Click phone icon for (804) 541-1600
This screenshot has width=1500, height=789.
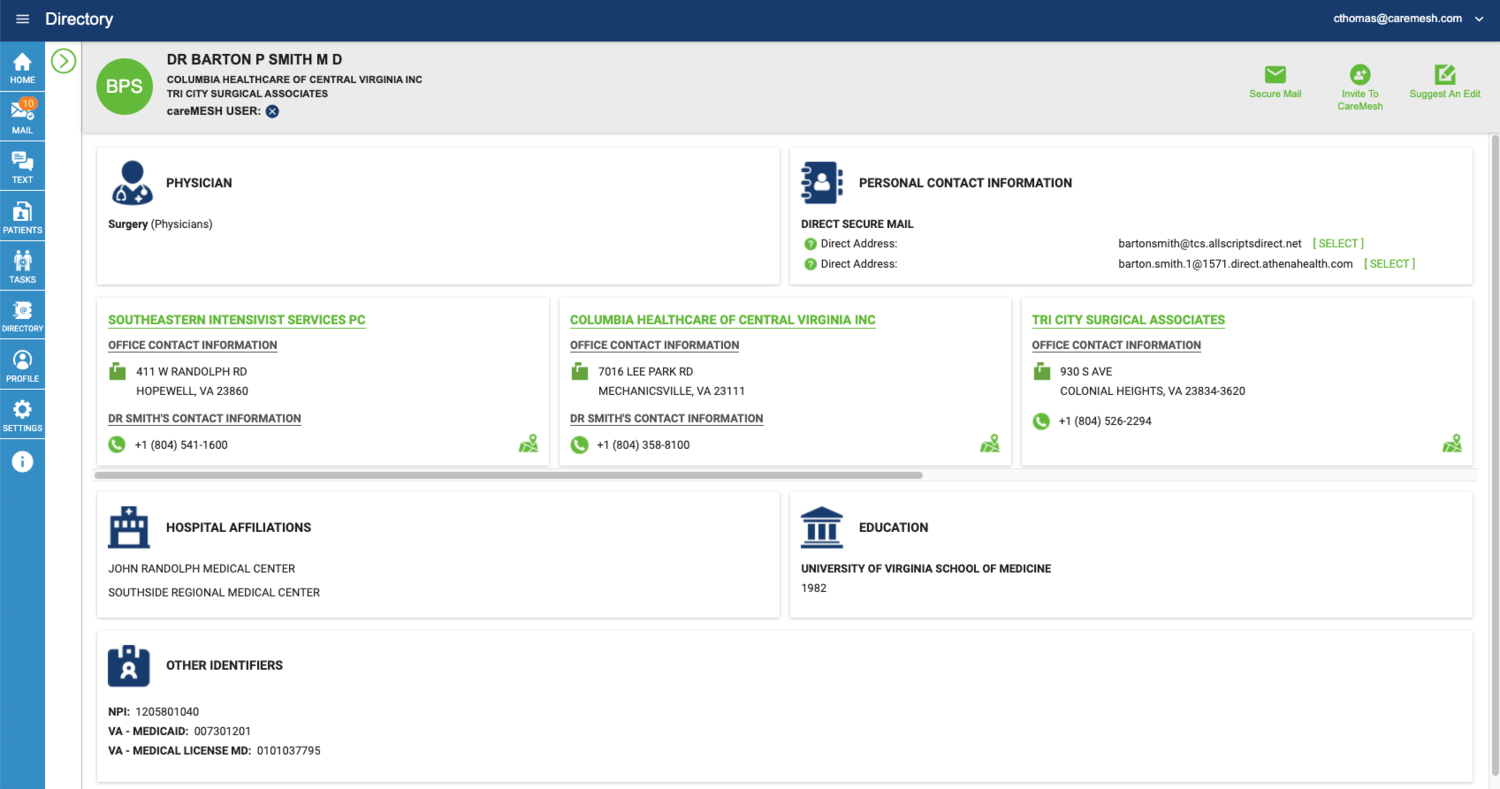pyautogui.click(x=117, y=445)
